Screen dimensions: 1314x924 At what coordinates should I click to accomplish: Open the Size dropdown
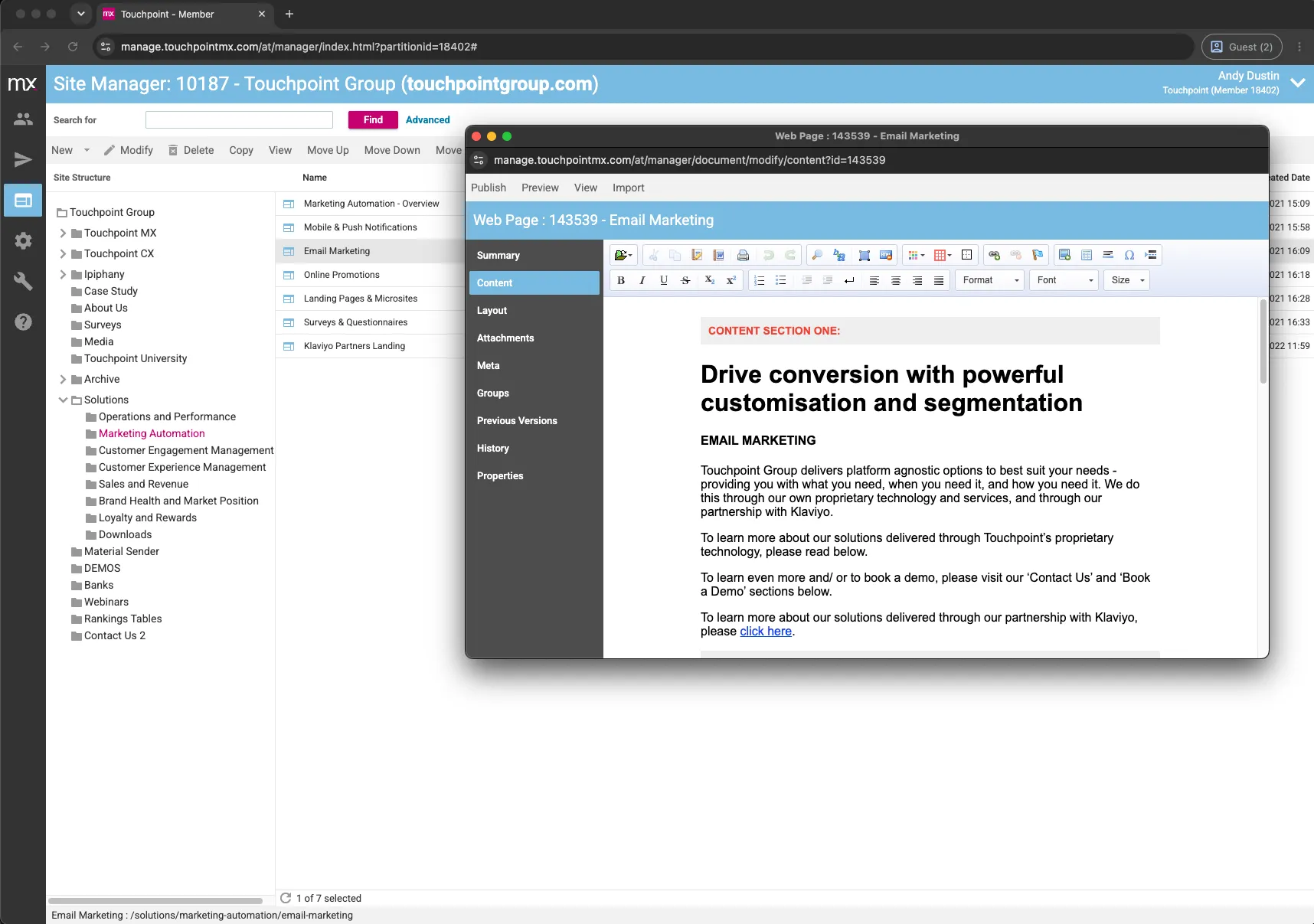(x=1126, y=280)
